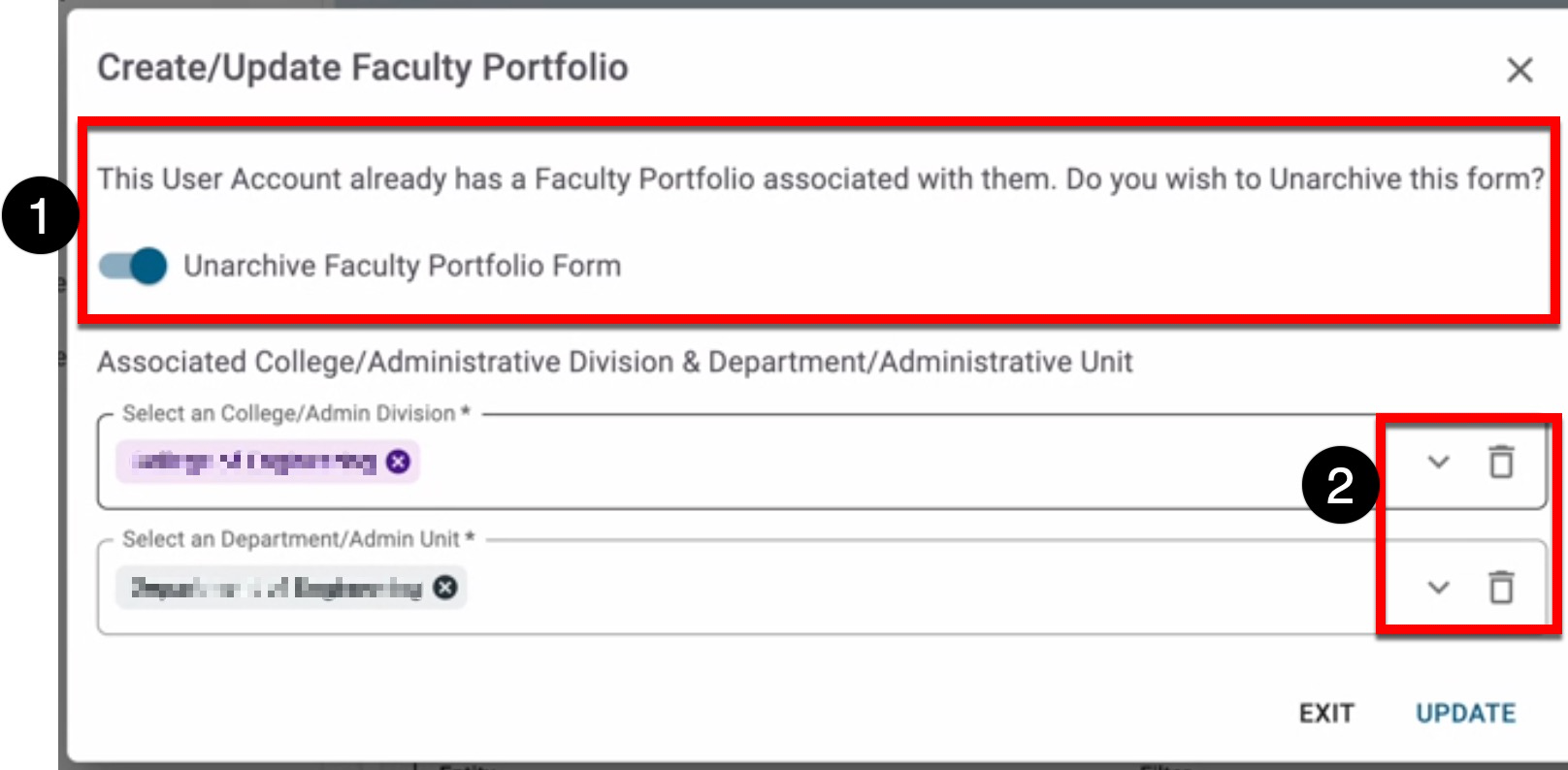Select the department chip in the unit field
1568x770 pixels.
pos(277,588)
